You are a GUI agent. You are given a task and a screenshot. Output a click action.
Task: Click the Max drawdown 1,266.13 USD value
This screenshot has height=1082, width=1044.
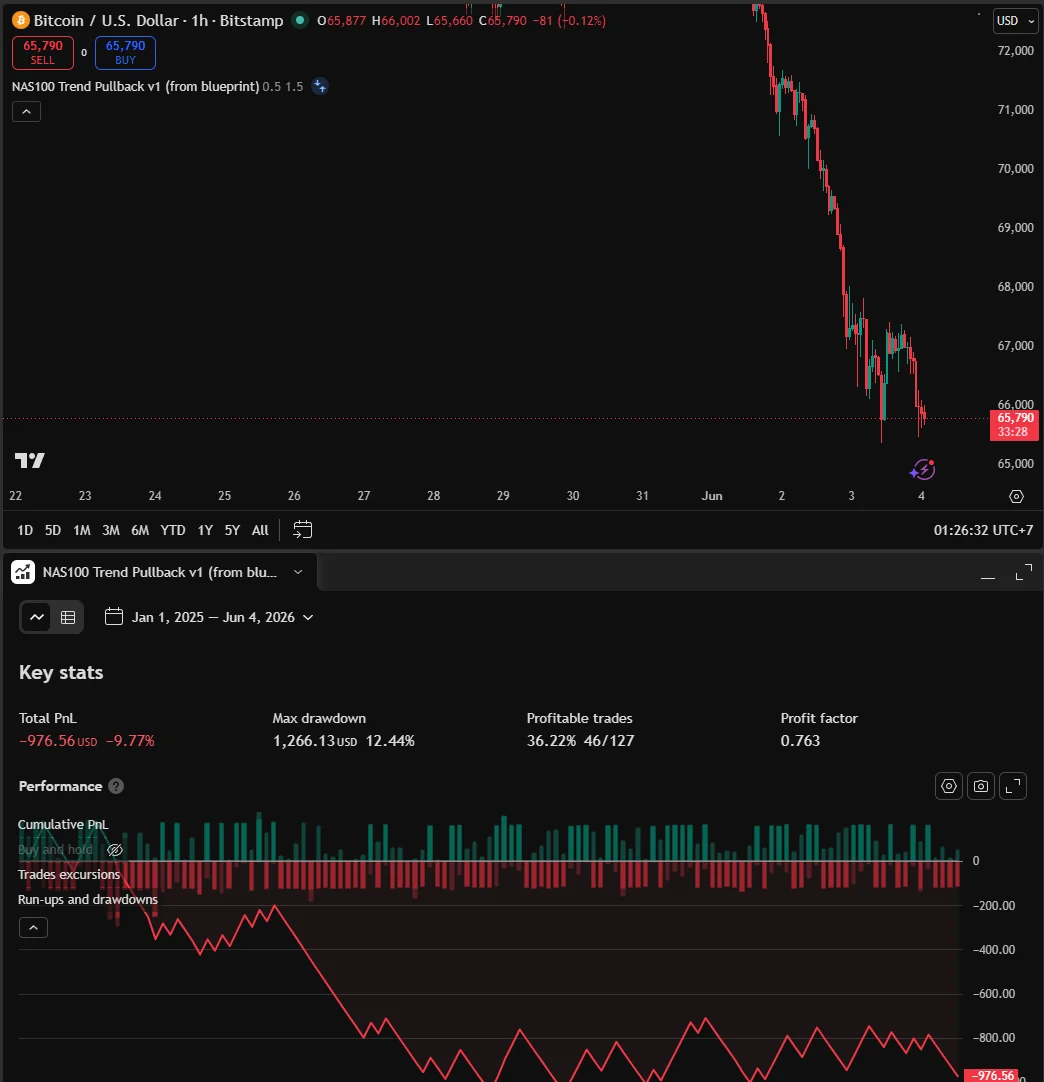(x=315, y=740)
